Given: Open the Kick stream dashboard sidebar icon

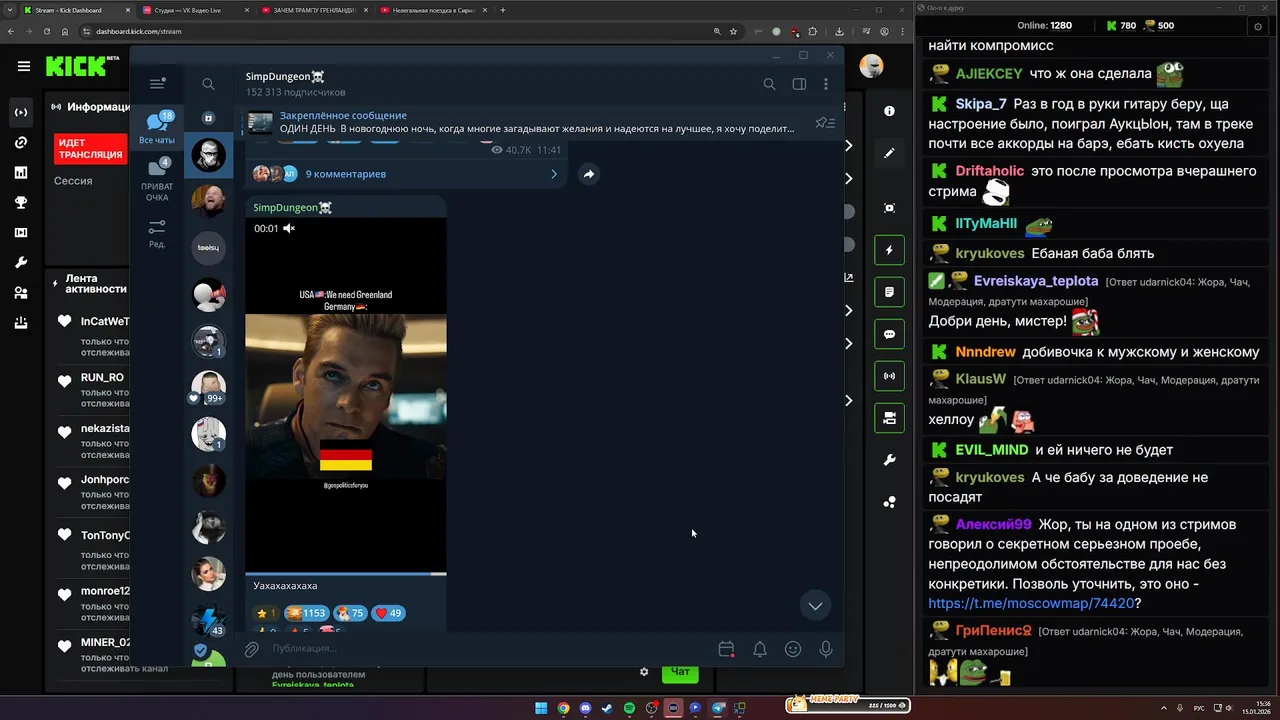Looking at the screenshot, I should tap(20, 112).
